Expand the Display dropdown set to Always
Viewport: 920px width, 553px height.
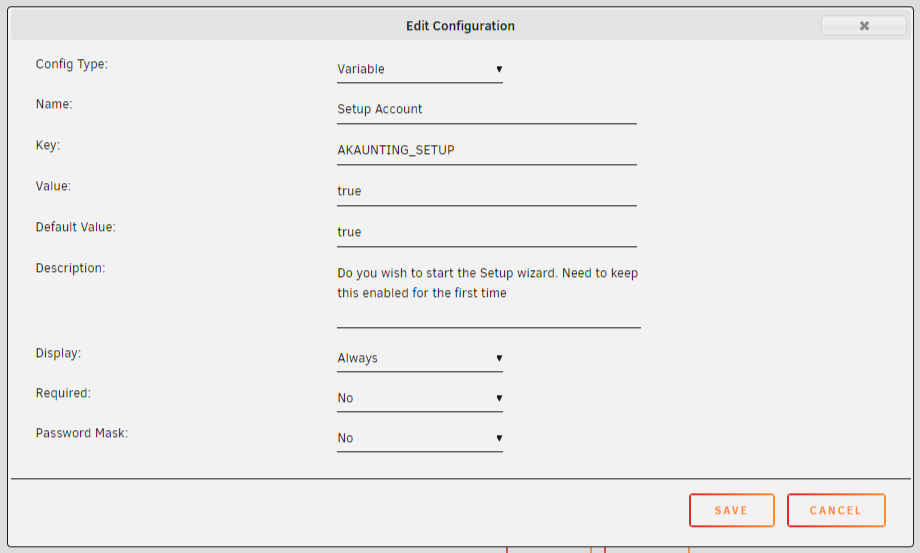[420, 358]
